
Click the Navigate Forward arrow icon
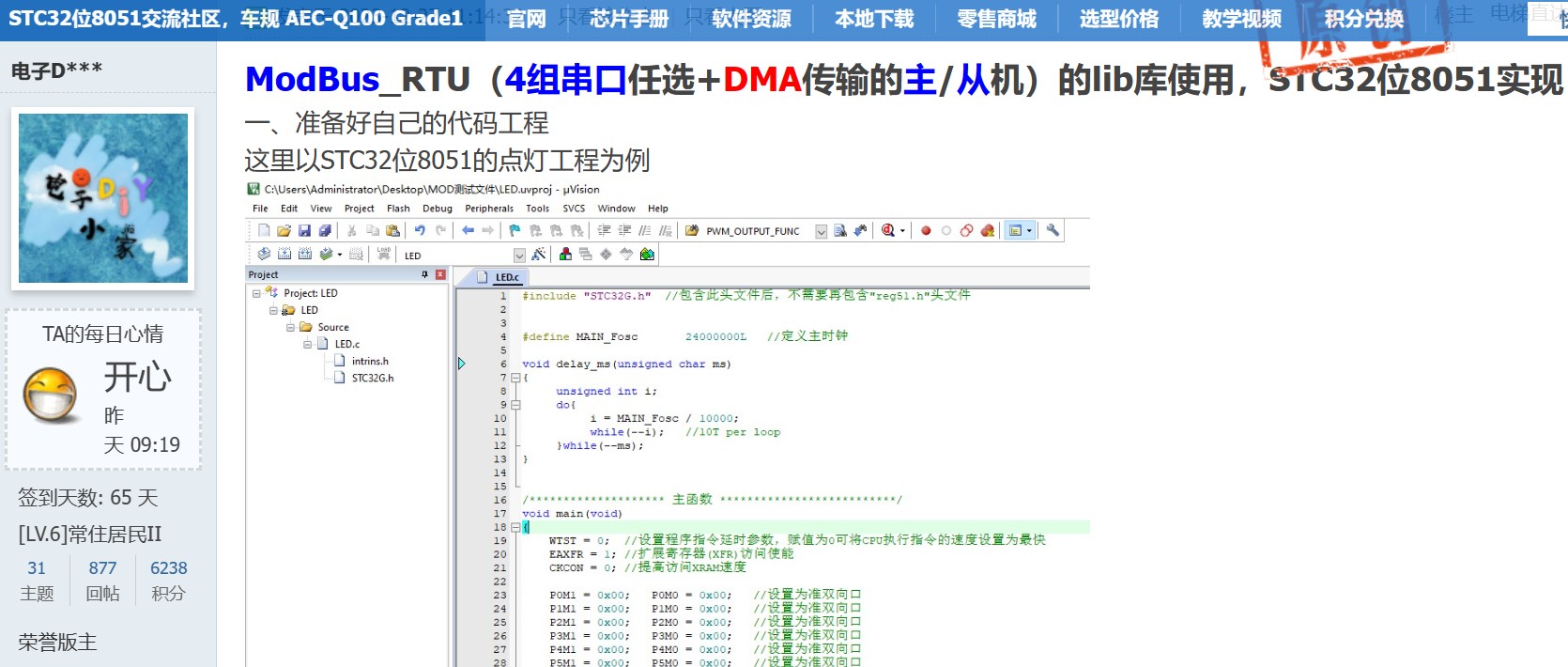tap(487, 230)
